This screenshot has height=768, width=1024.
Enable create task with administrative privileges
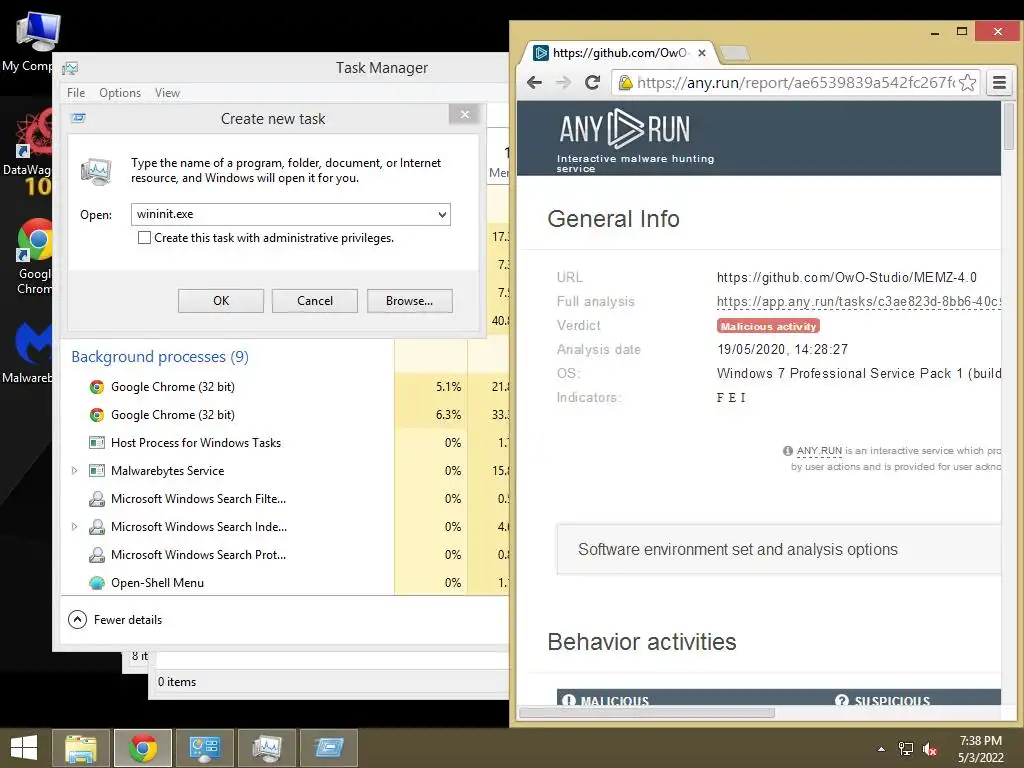pyautogui.click(x=144, y=238)
